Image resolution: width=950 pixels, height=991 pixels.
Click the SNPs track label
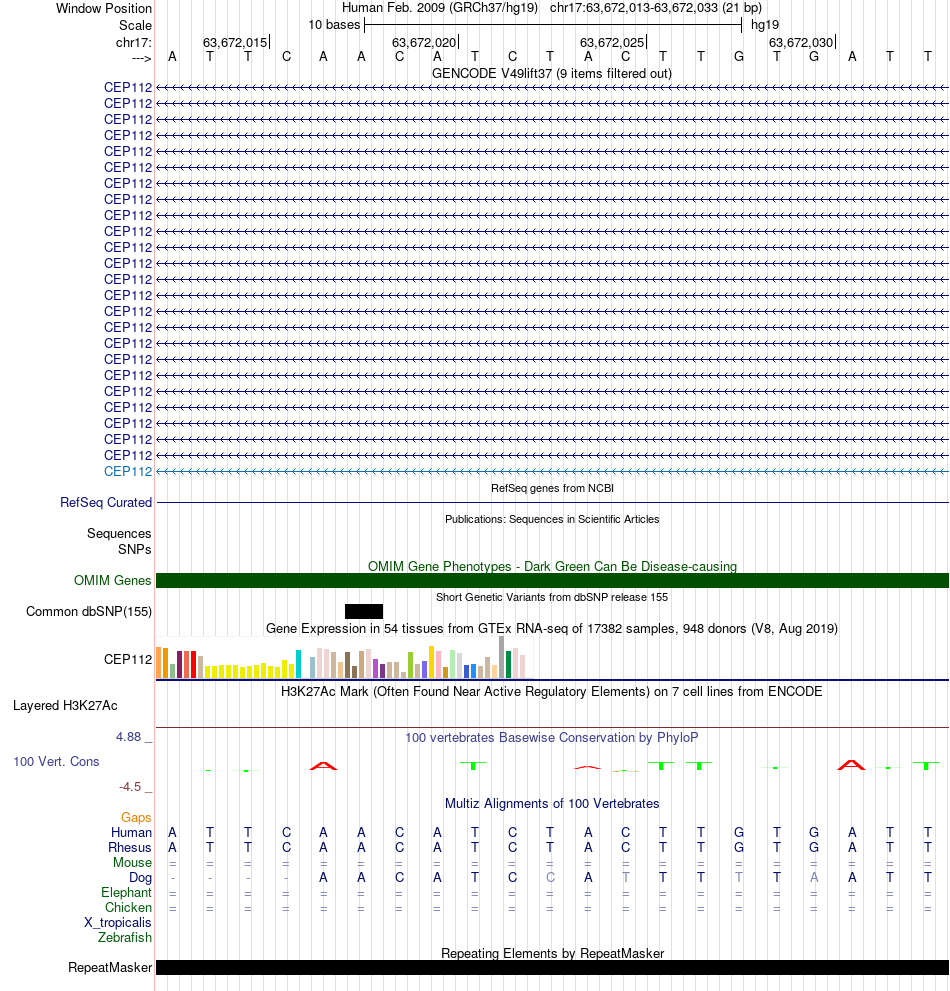pyautogui.click(x=135, y=549)
